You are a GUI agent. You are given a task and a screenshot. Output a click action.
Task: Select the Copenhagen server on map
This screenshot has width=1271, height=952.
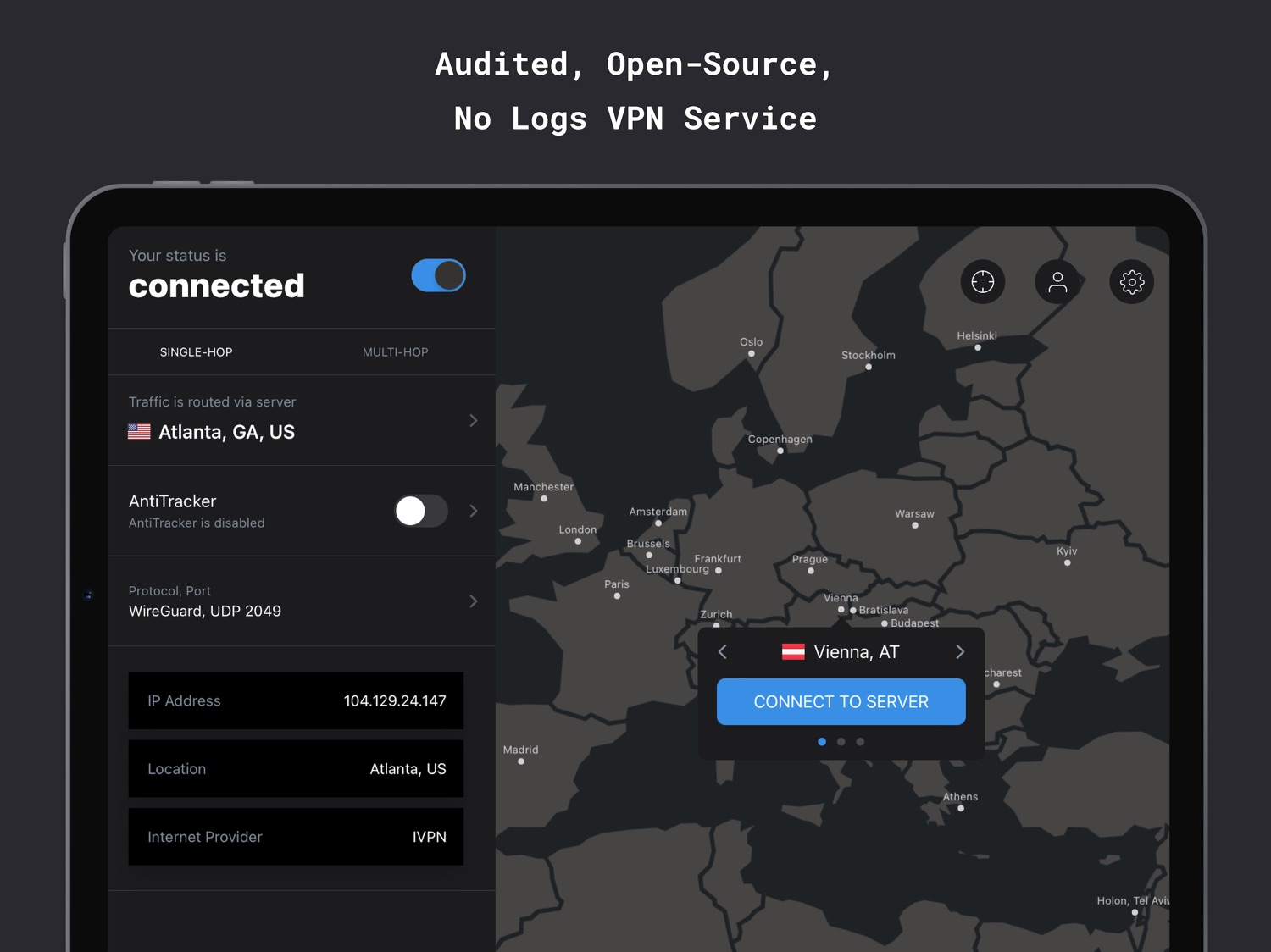(780, 451)
